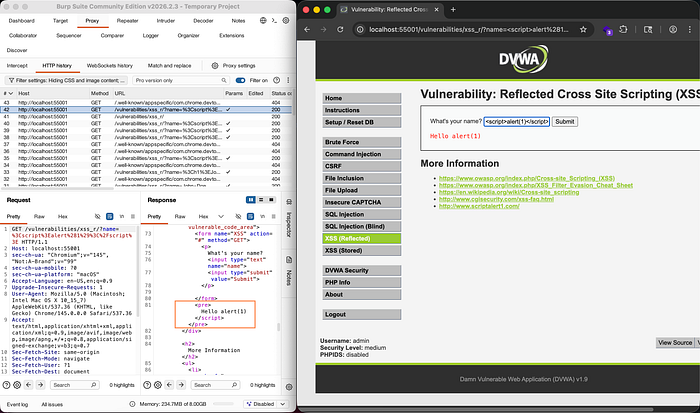Open DVWA Security menu item
The image size is (700, 413).
click(x=362, y=270)
